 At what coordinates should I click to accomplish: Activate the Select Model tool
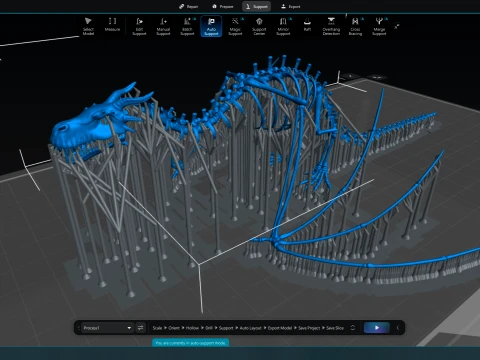pos(88,26)
